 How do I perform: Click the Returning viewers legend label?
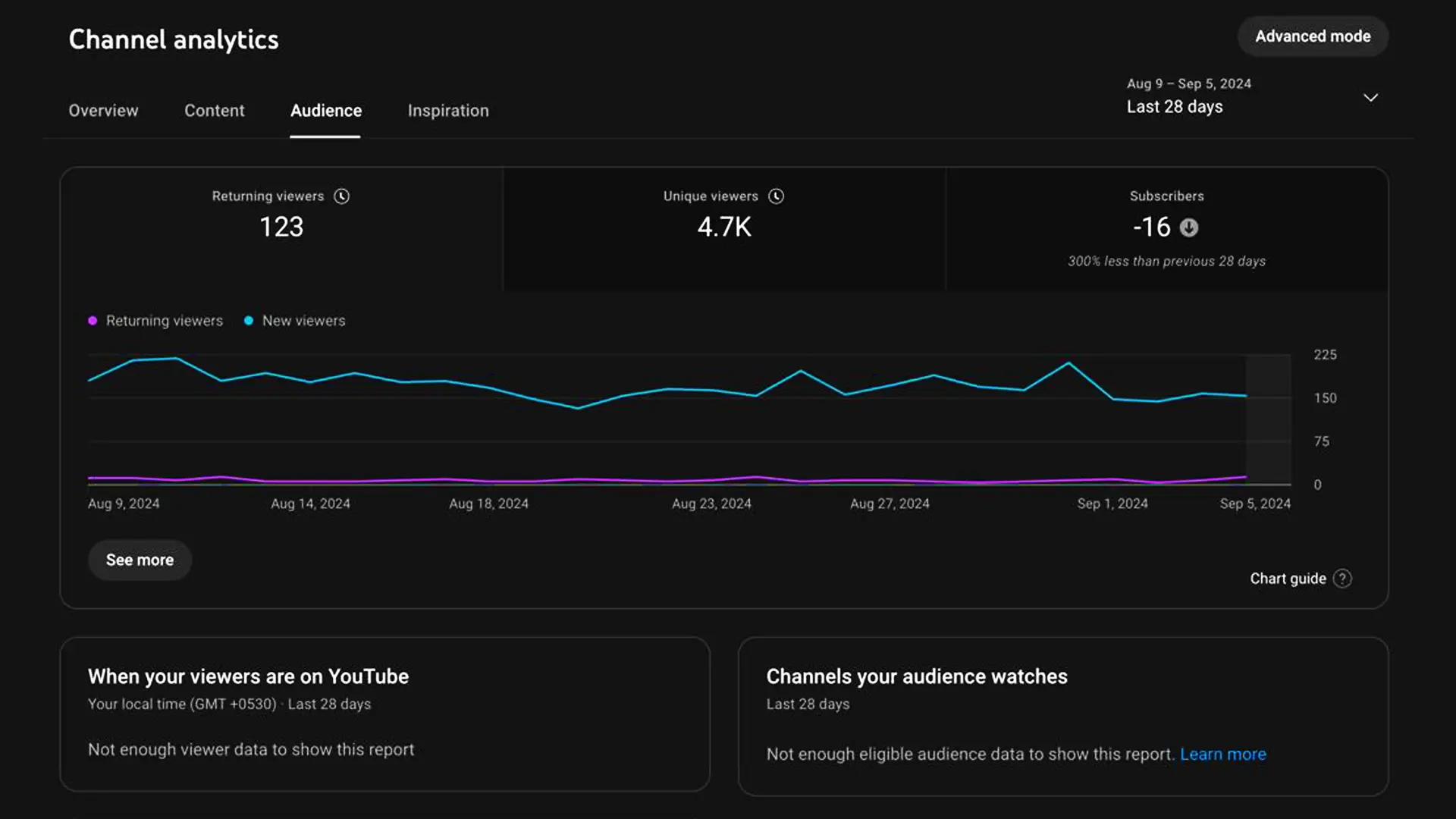[165, 321]
